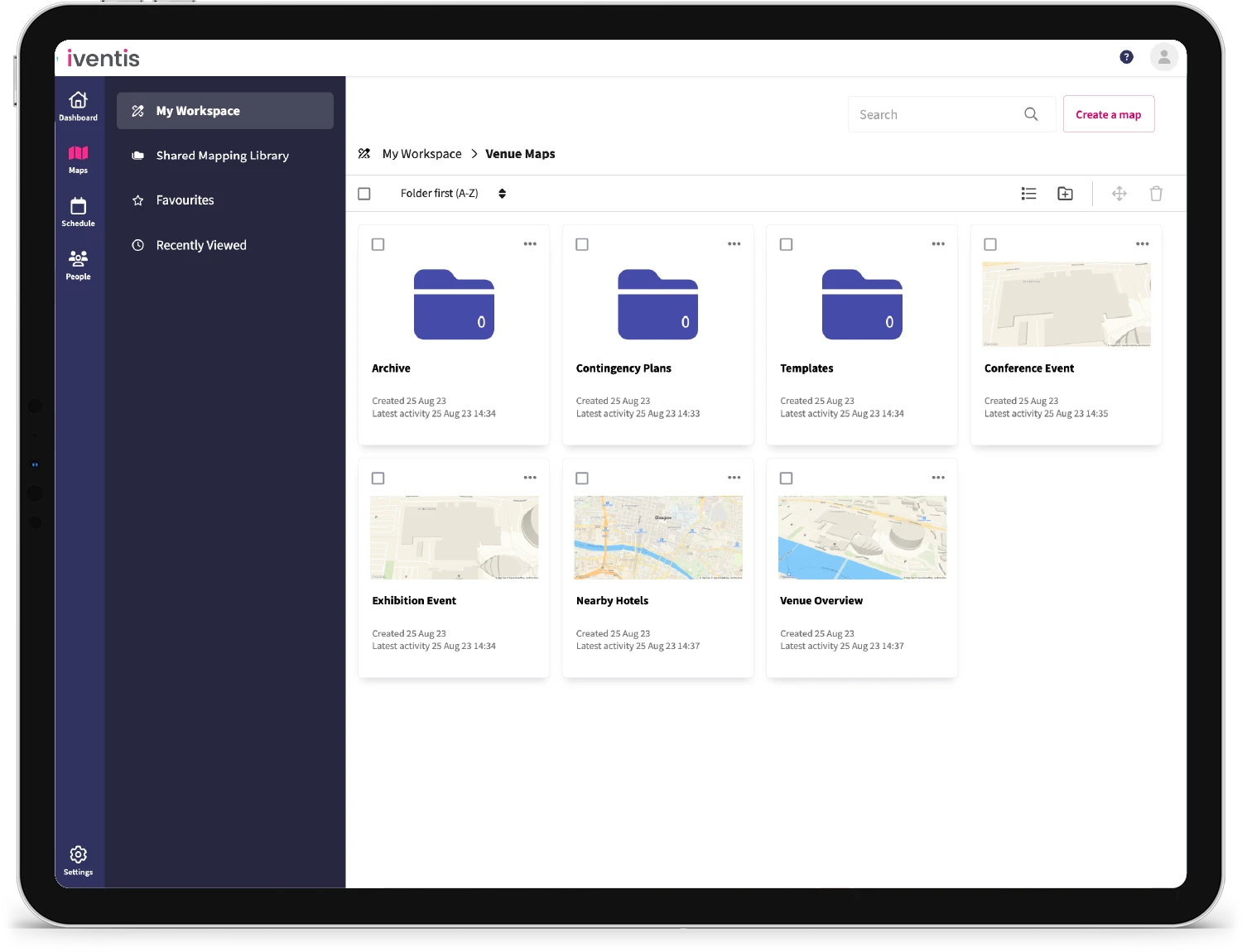This screenshot has height=952, width=1242.
Task: Click the Create a map button
Action: [x=1108, y=115]
